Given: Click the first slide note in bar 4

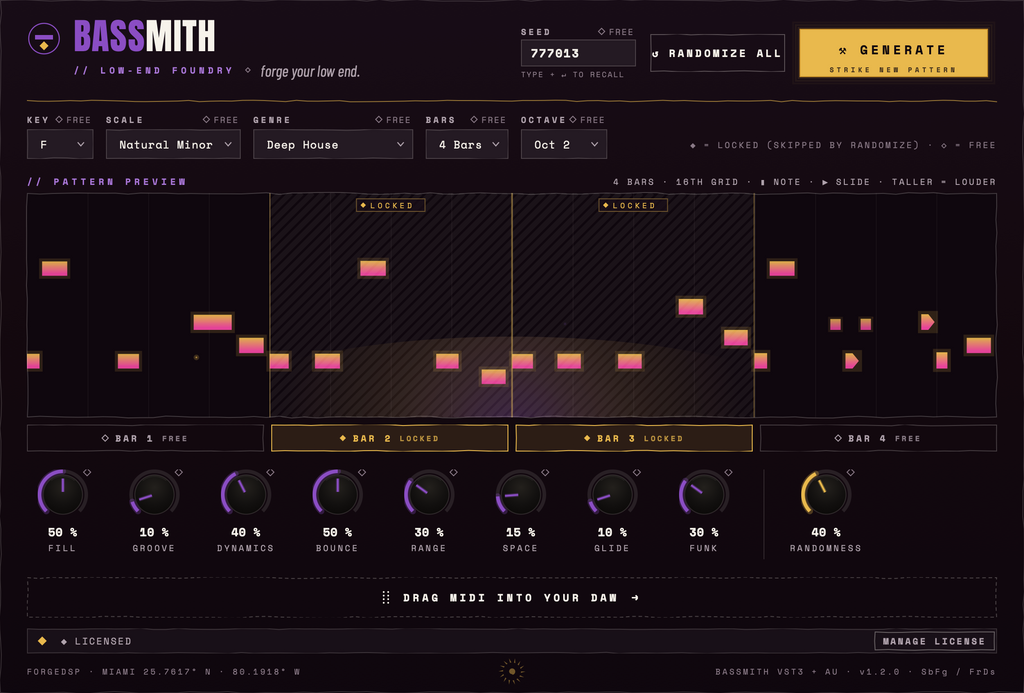Looking at the screenshot, I should coord(852,361).
